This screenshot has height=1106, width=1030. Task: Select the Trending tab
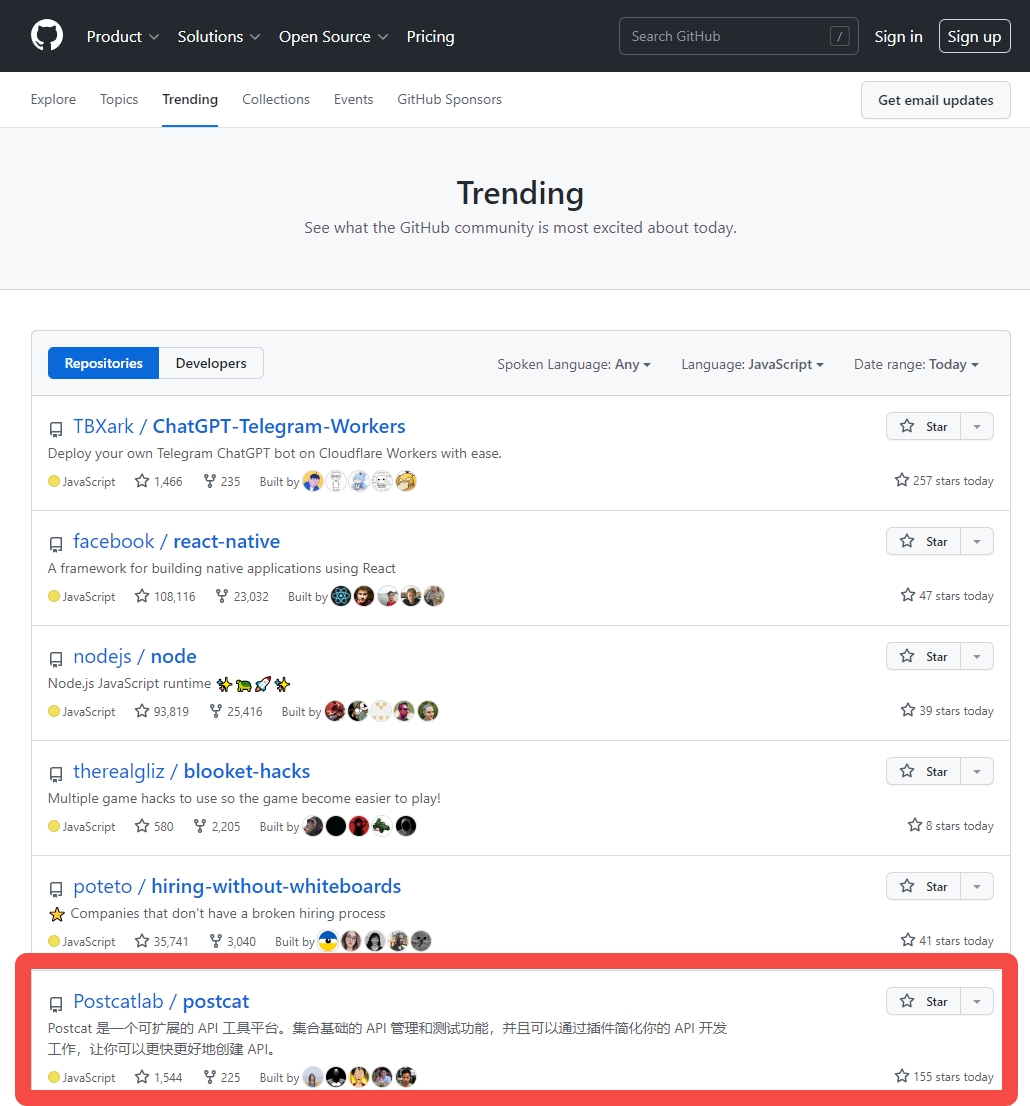(x=190, y=99)
